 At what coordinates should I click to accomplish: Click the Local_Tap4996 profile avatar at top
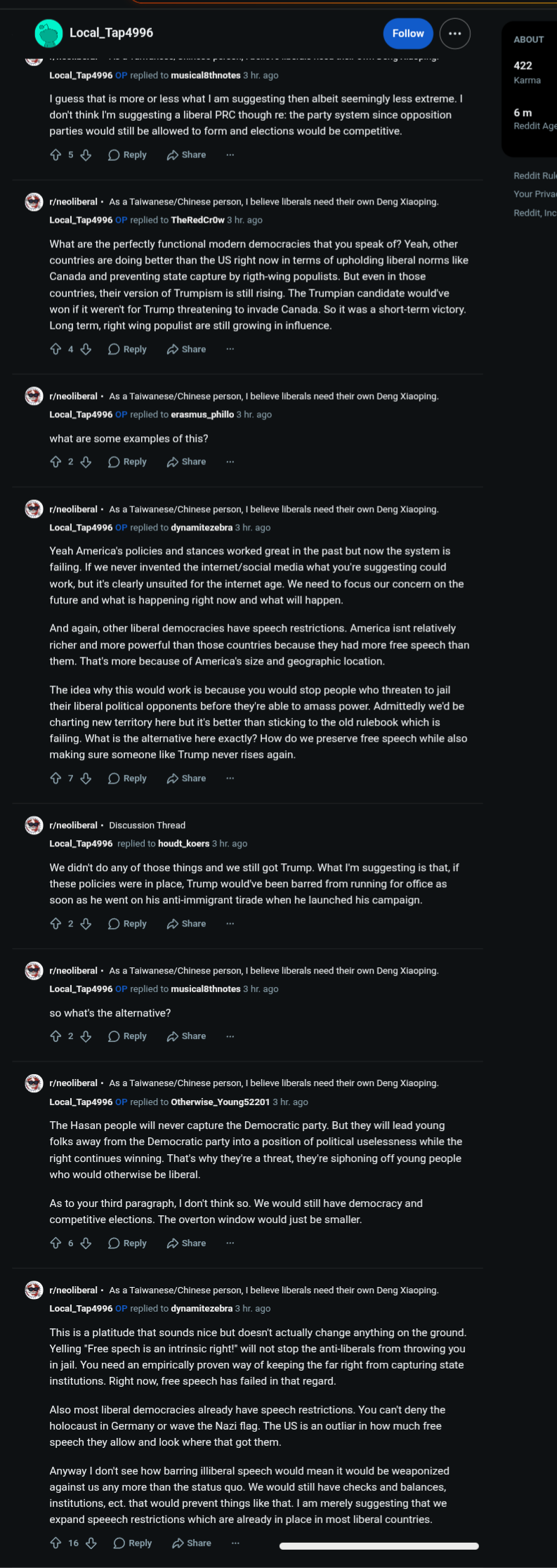coord(49,33)
